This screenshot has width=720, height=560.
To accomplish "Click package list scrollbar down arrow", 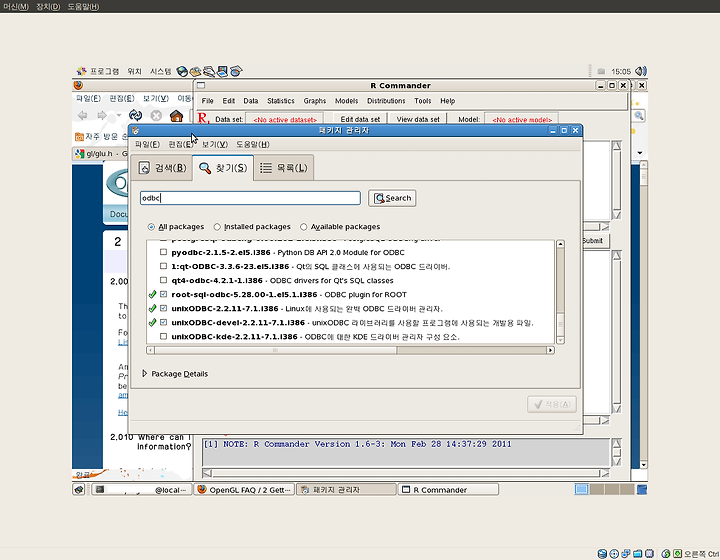I will [x=560, y=340].
